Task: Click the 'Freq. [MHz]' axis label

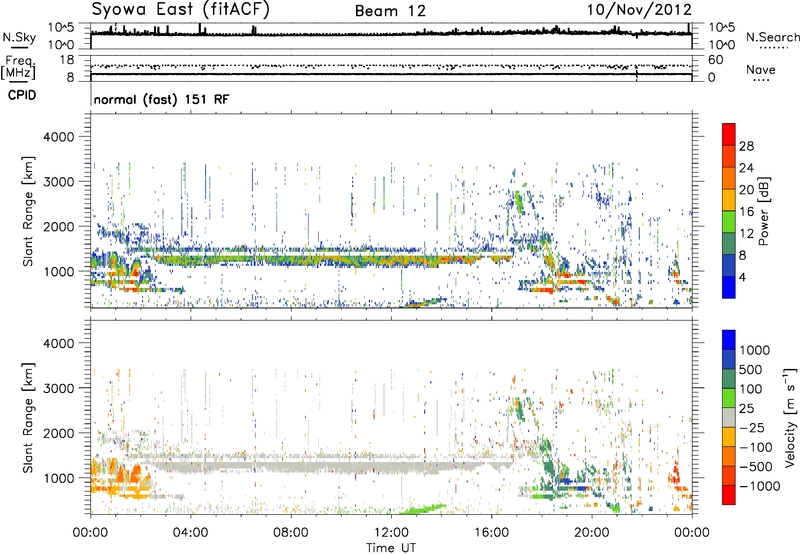Action: 19,68
